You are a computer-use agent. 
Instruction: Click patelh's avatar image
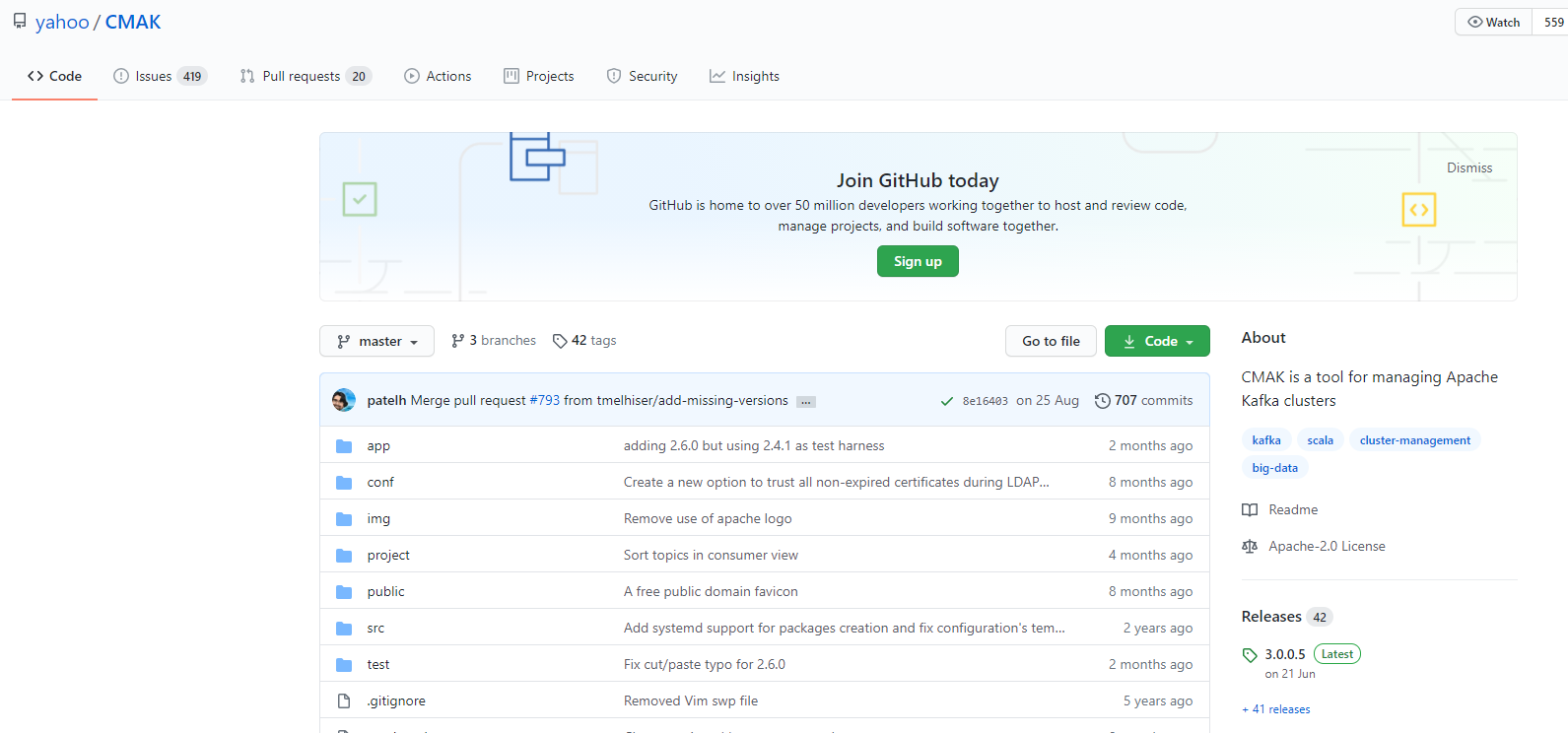point(344,400)
